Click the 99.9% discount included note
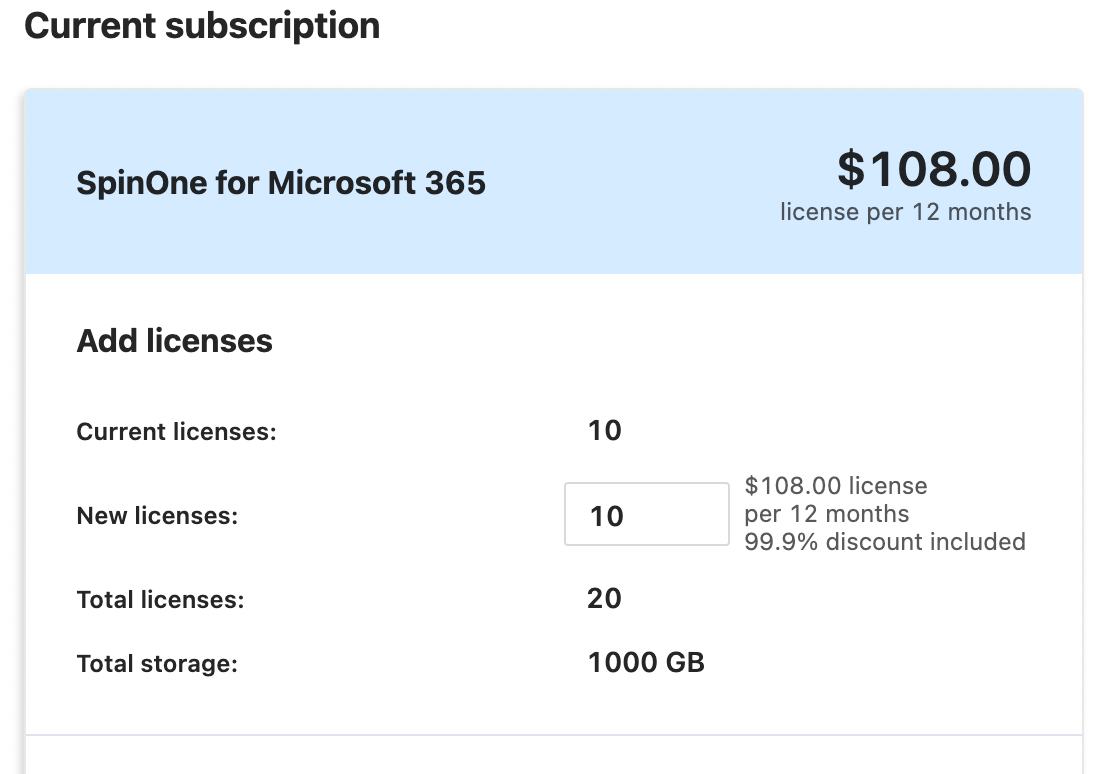Screen dimensions: 1106x774 tap(885, 542)
